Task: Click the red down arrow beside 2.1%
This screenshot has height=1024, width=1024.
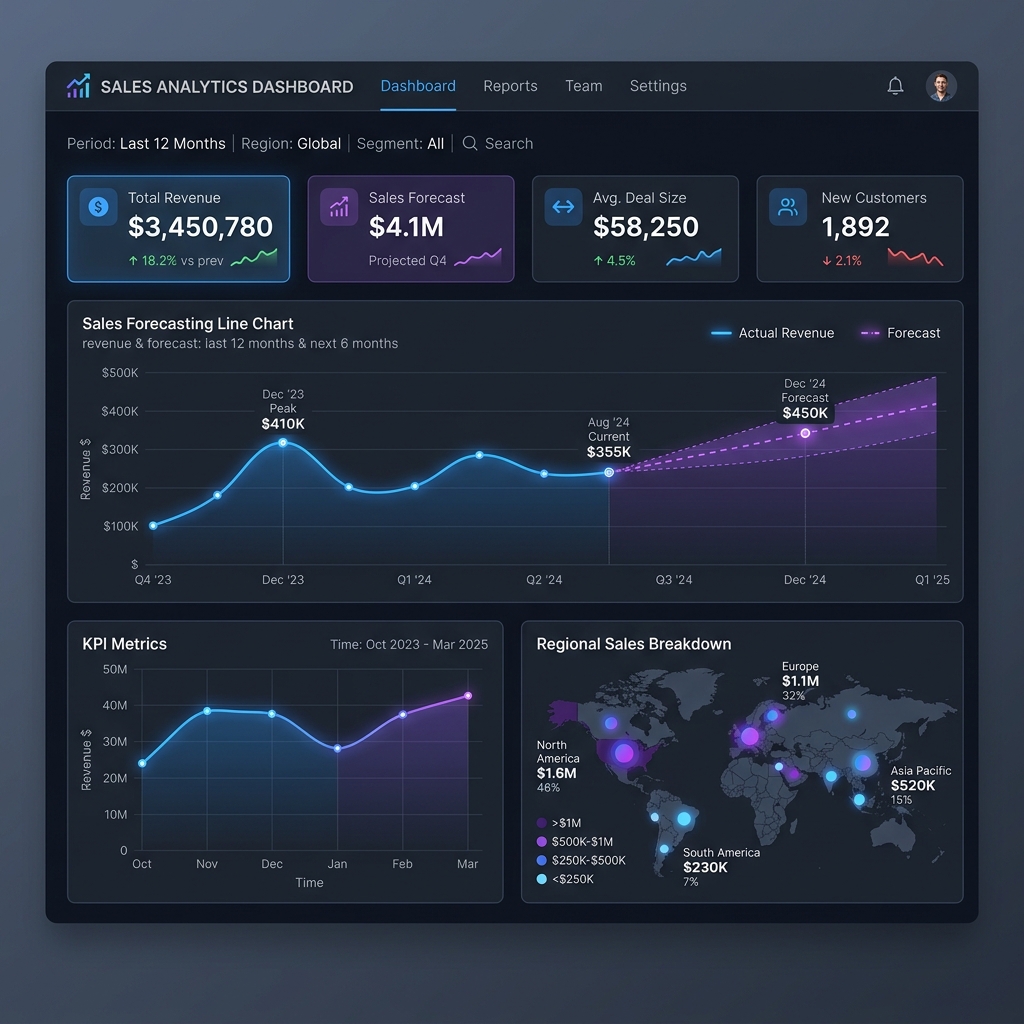Action: pyautogui.click(x=827, y=261)
